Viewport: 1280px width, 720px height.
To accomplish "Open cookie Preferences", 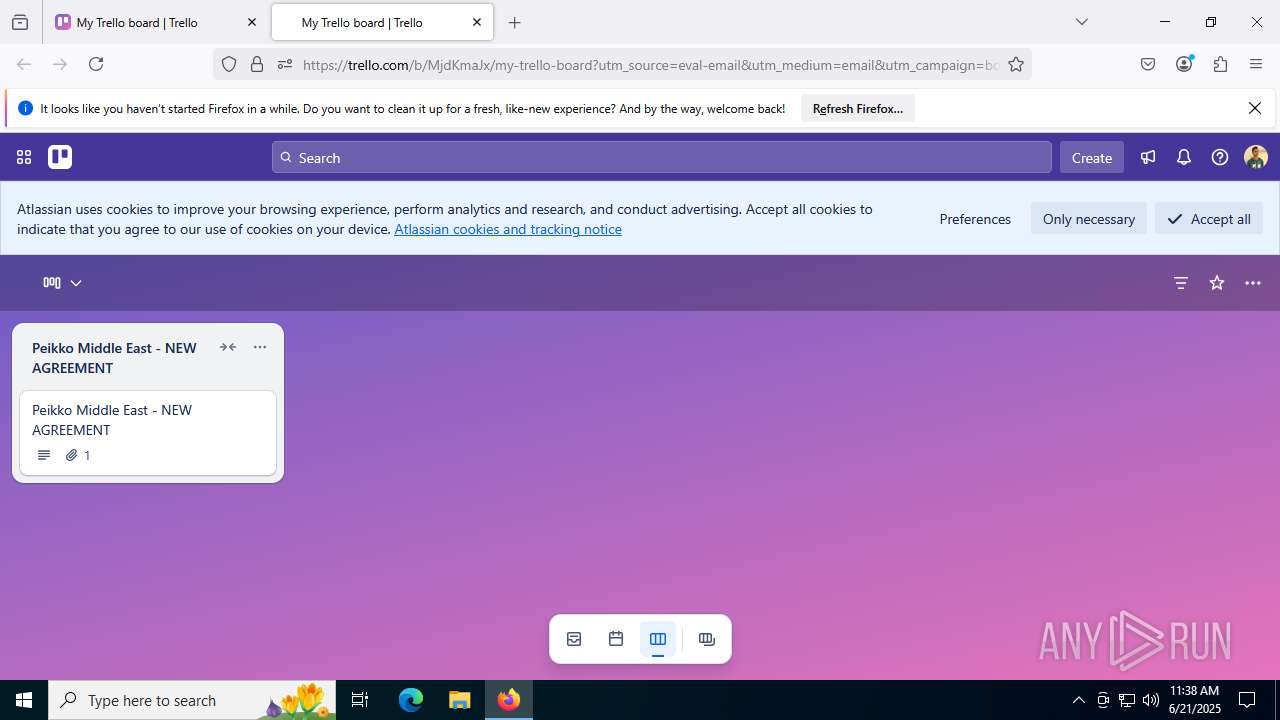I will pos(975,219).
